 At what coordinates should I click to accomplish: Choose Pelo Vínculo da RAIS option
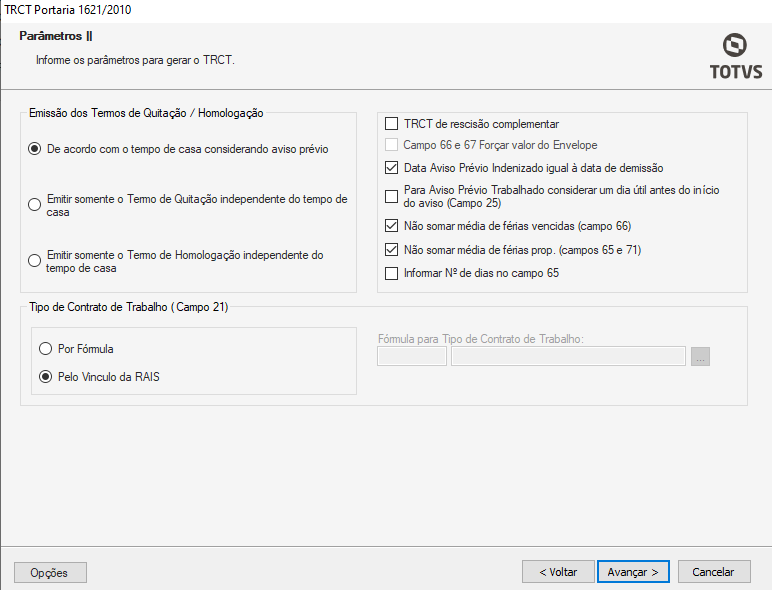tap(45, 377)
